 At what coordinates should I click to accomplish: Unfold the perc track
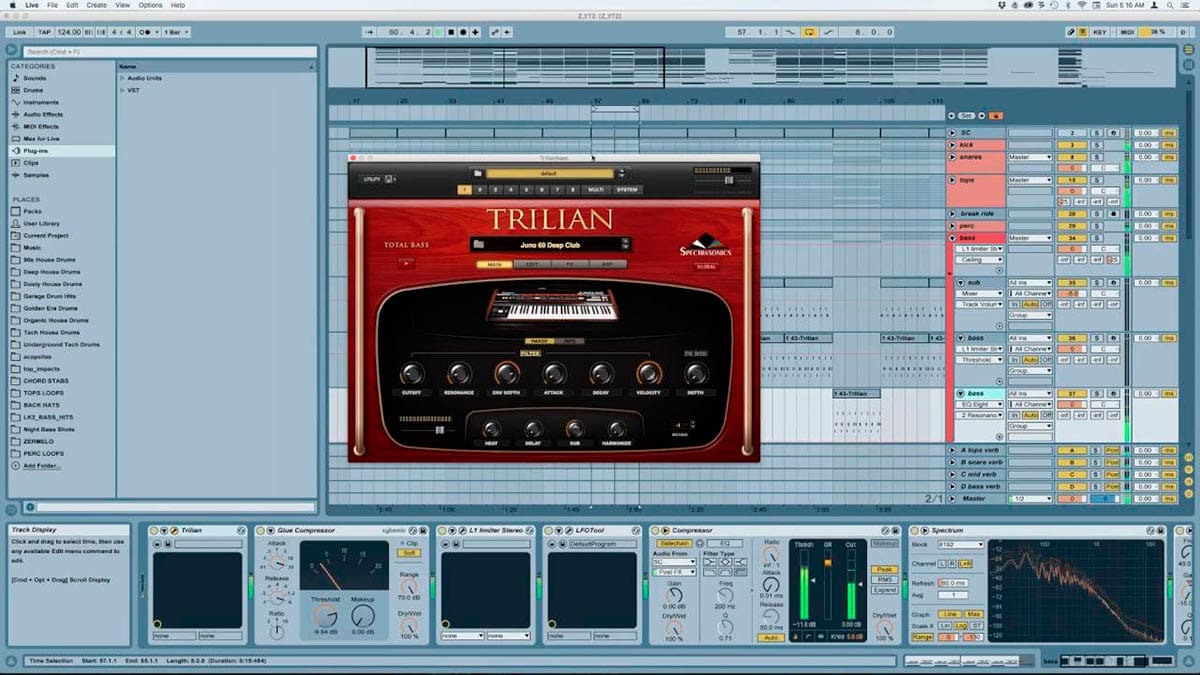(952, 226)
